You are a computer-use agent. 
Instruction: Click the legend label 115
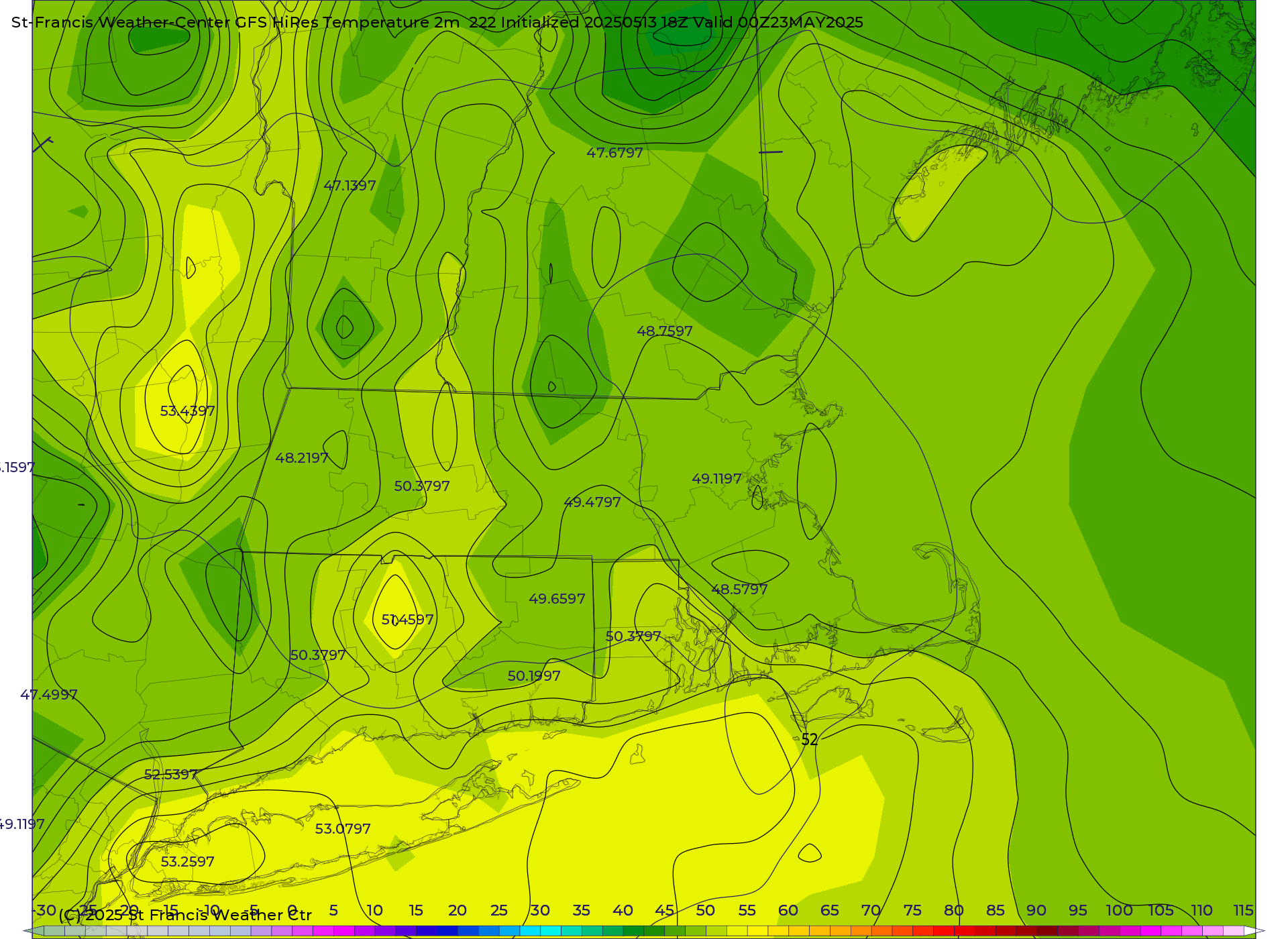[1243, 911]
